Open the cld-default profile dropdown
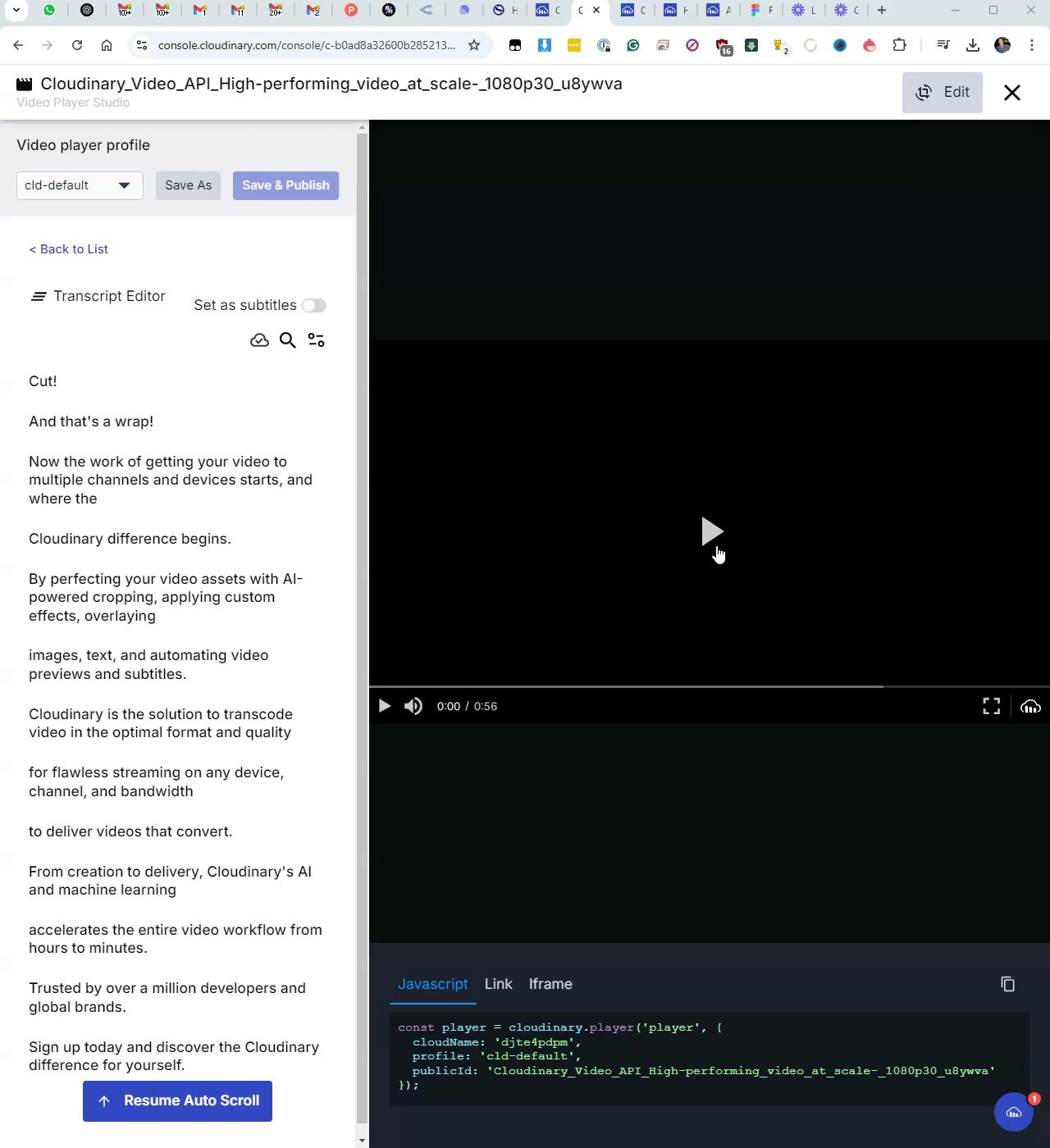This screenshot has height=1148, width=1050. coord(80,185)
